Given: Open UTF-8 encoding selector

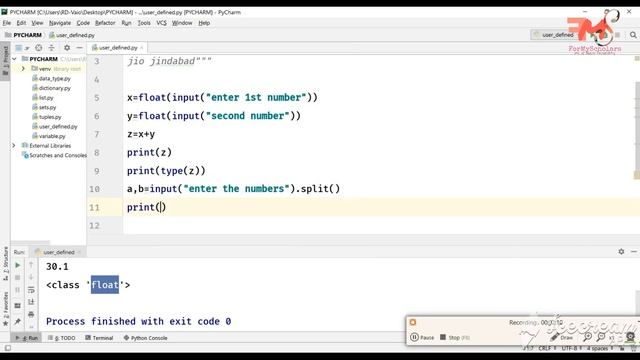Looking at the screenshot, I should (x=571, y=348).
